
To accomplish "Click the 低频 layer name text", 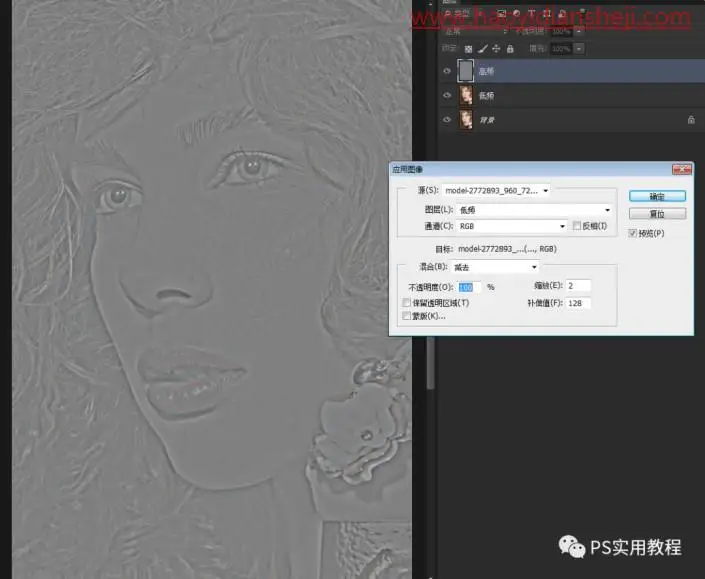I will tap(486, 96).
